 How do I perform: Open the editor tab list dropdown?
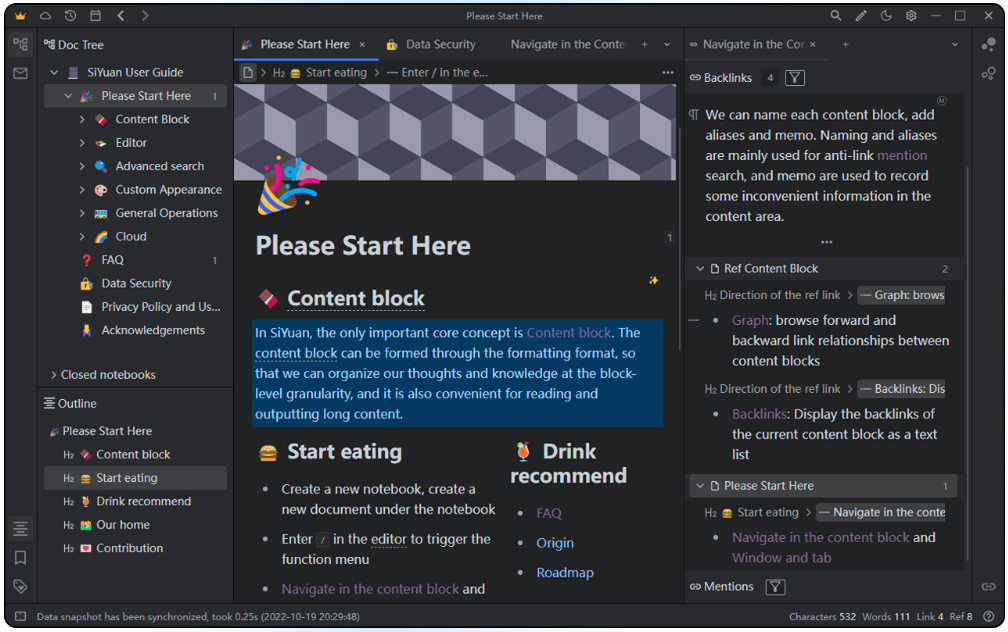point(667,44)
